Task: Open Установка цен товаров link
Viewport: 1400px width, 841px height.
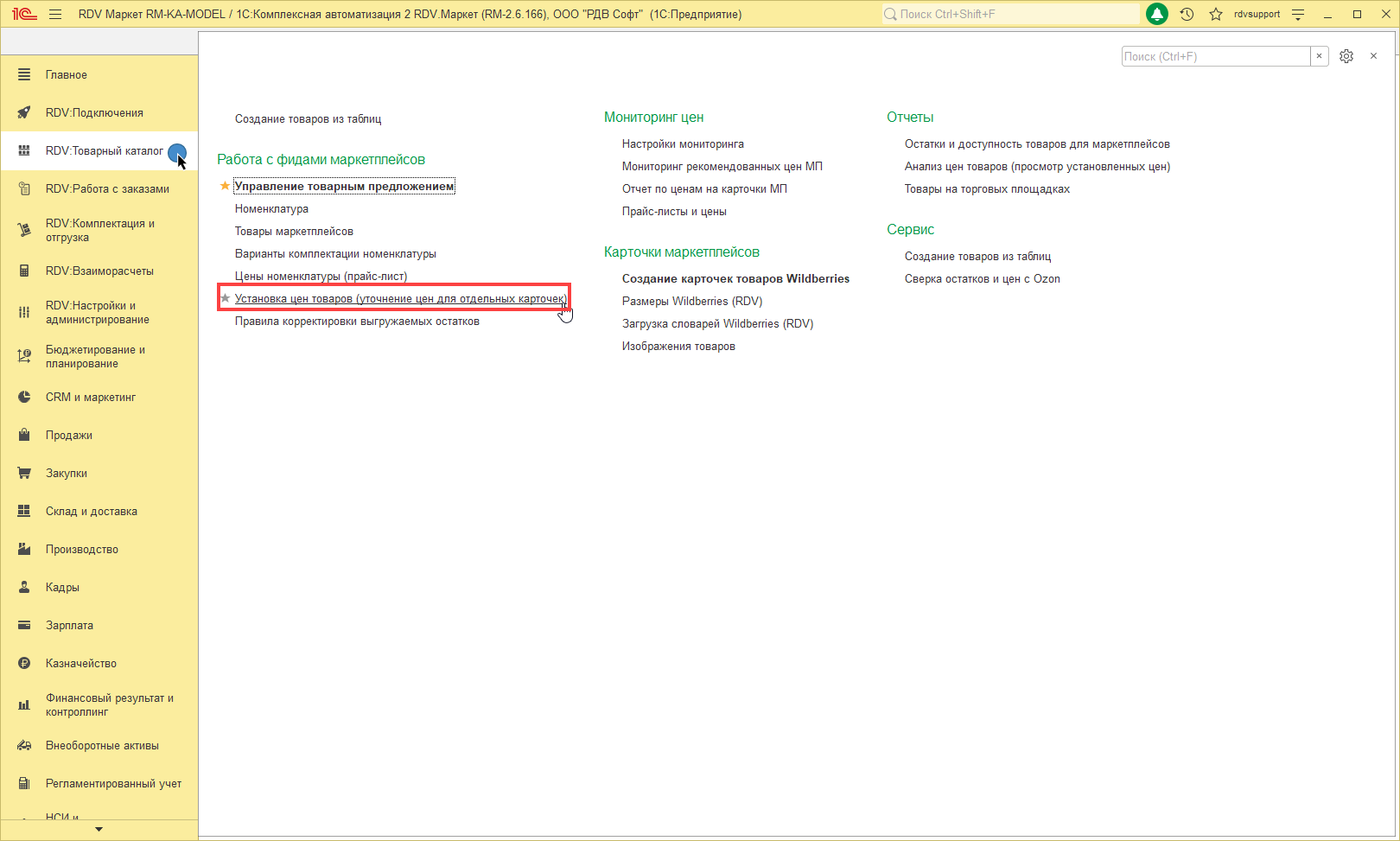Action: click(401, 298)
